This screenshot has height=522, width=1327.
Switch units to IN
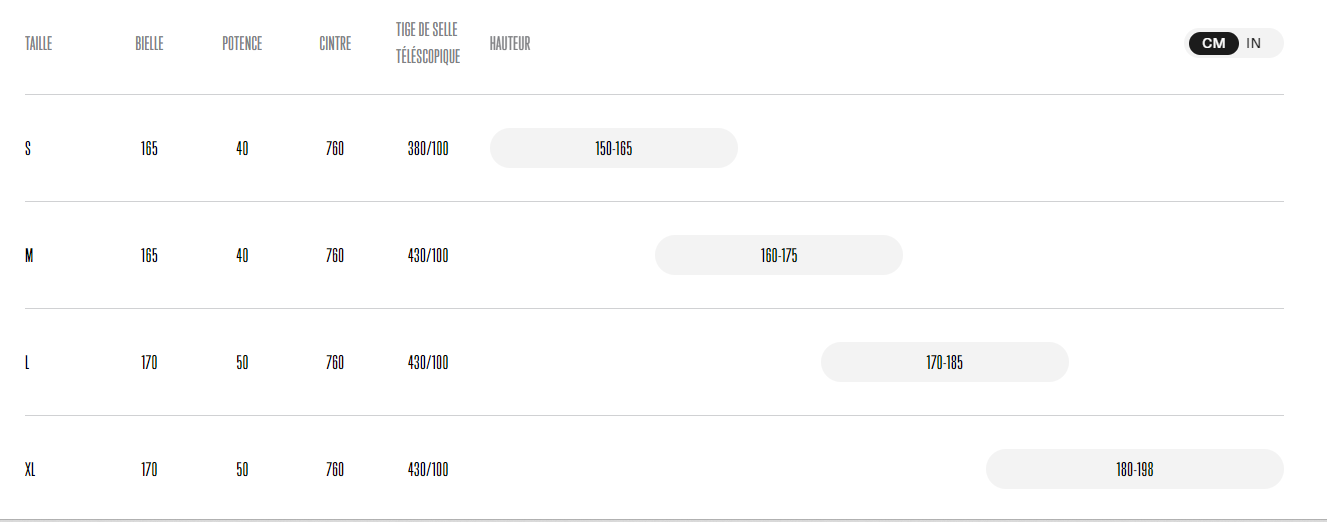[x=1254, y=43]
